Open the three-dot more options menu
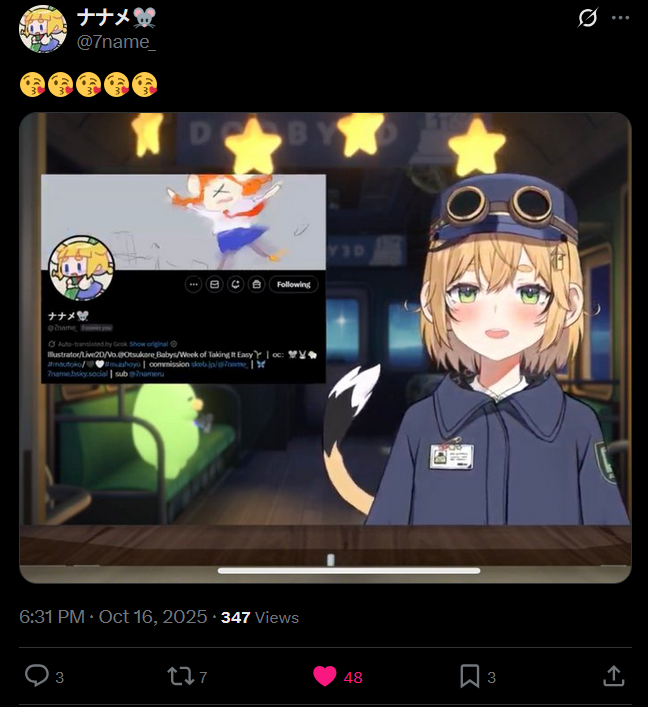The width and height of the screenshot is (648, 707). tap(620, 18)
